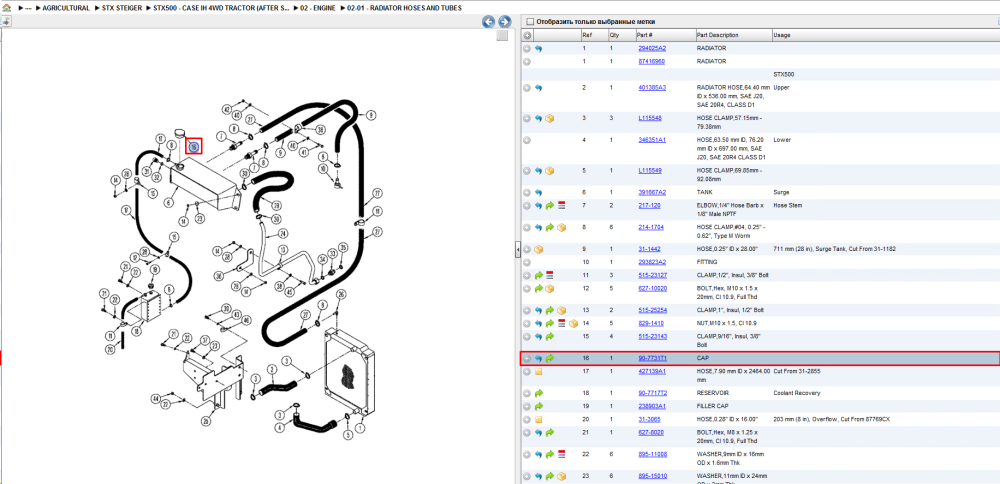Click blue arrow icon for TANK row
Screen dimensions: 1000x484
click(538, 193)
